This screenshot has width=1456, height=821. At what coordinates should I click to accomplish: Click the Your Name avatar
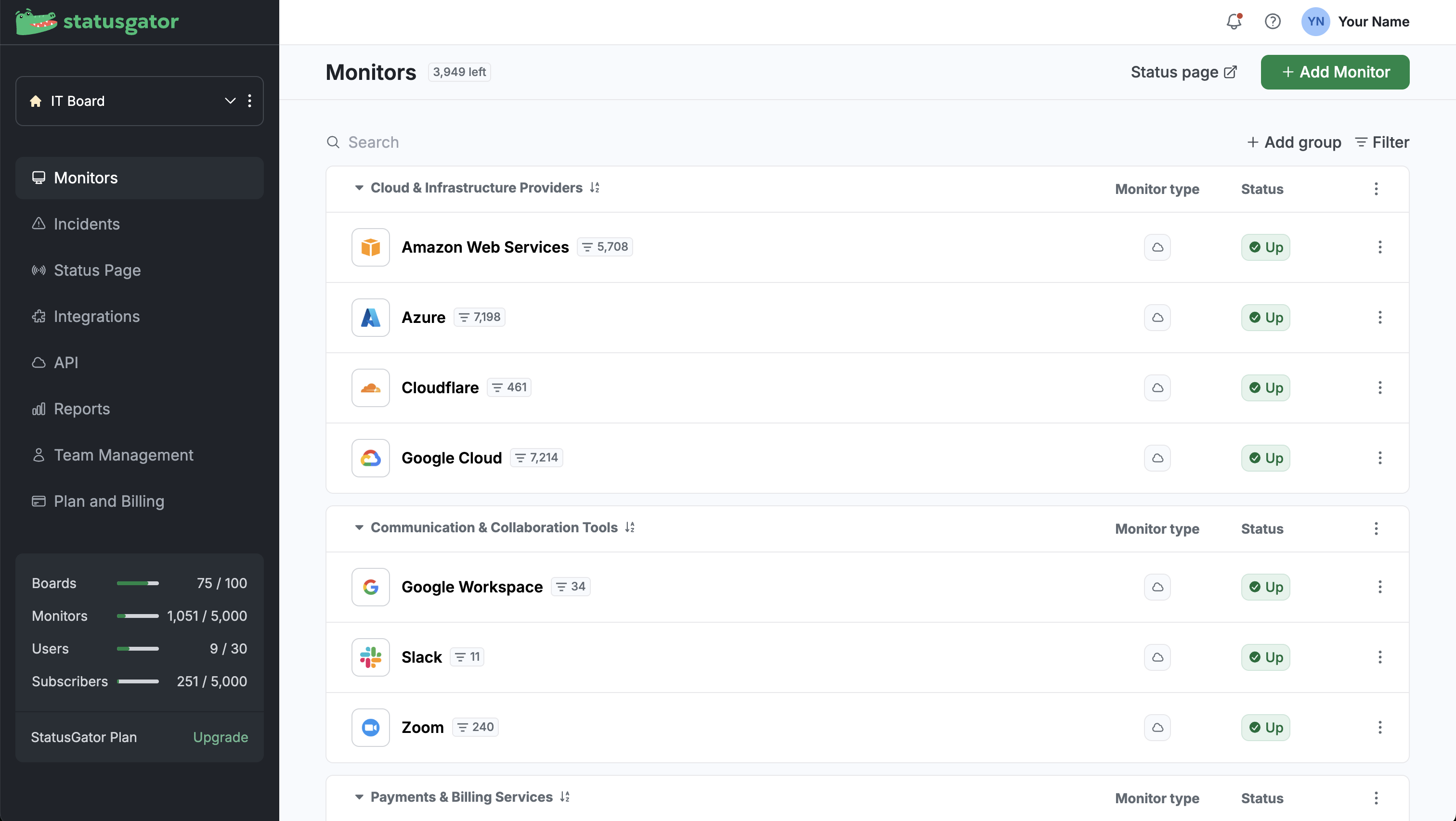1315,22
